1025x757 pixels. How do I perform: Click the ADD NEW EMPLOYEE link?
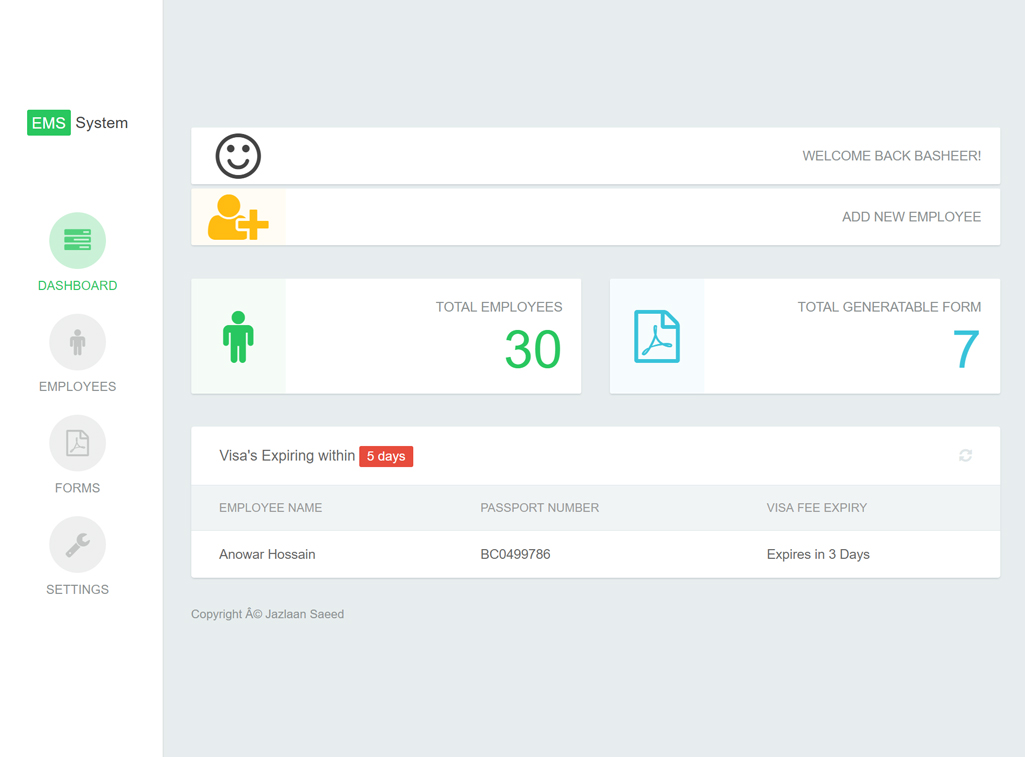pyautogui.click(x=910, y=217)
